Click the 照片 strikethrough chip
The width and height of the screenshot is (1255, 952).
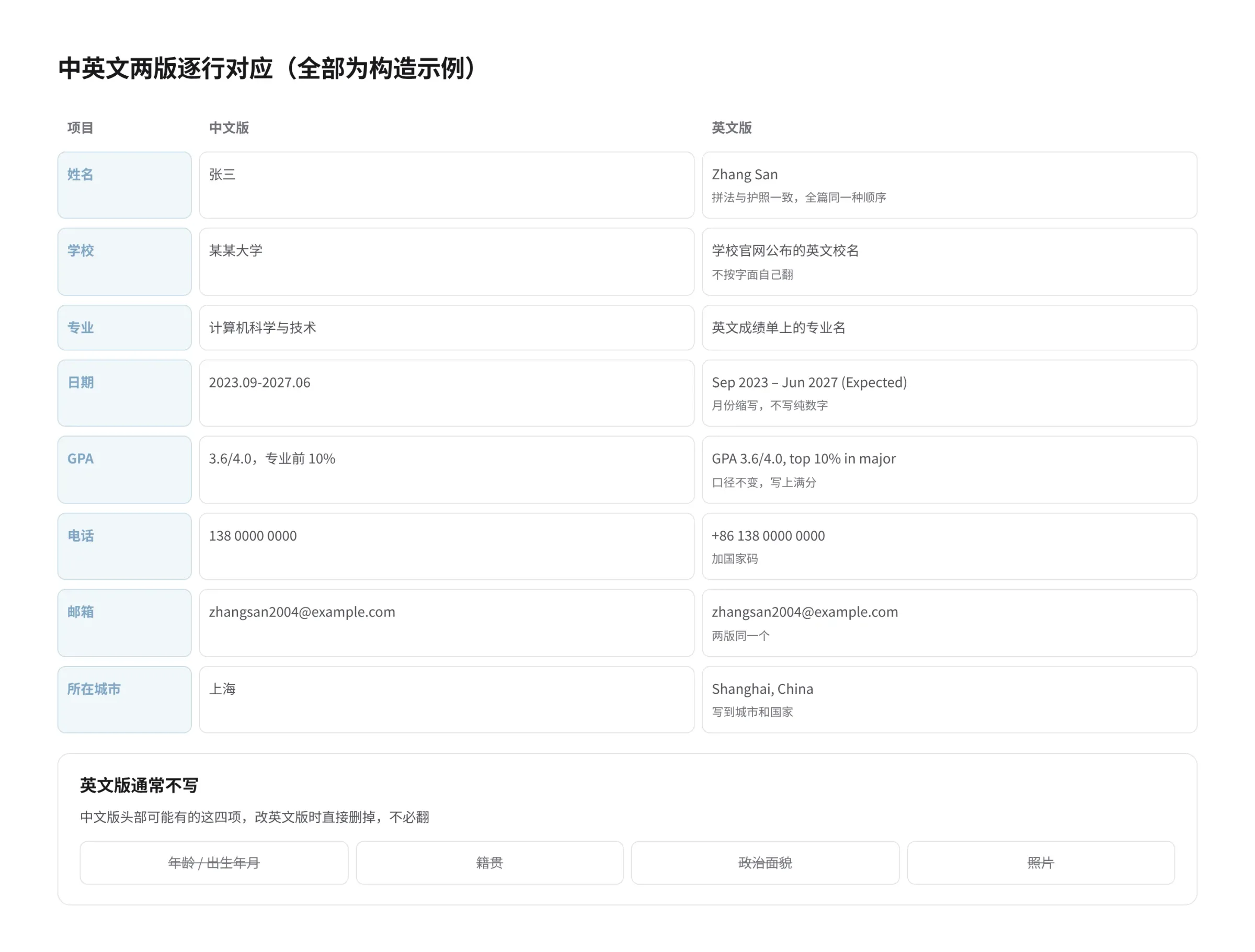pos(1041,863)
